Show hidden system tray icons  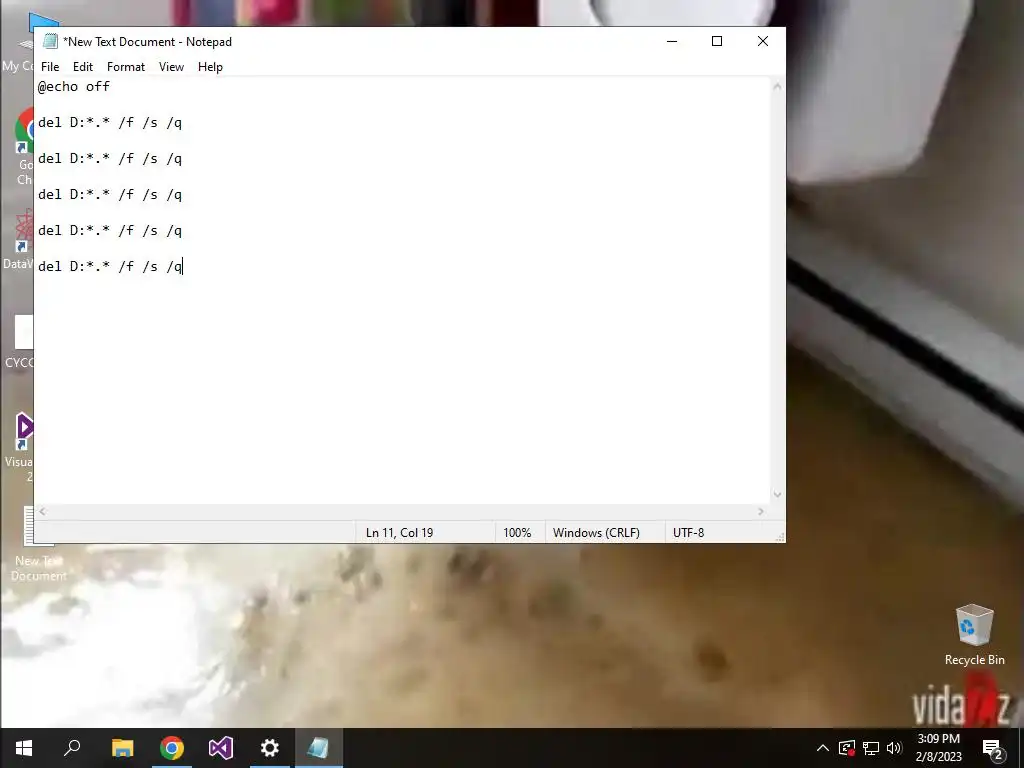click(823, 748)
